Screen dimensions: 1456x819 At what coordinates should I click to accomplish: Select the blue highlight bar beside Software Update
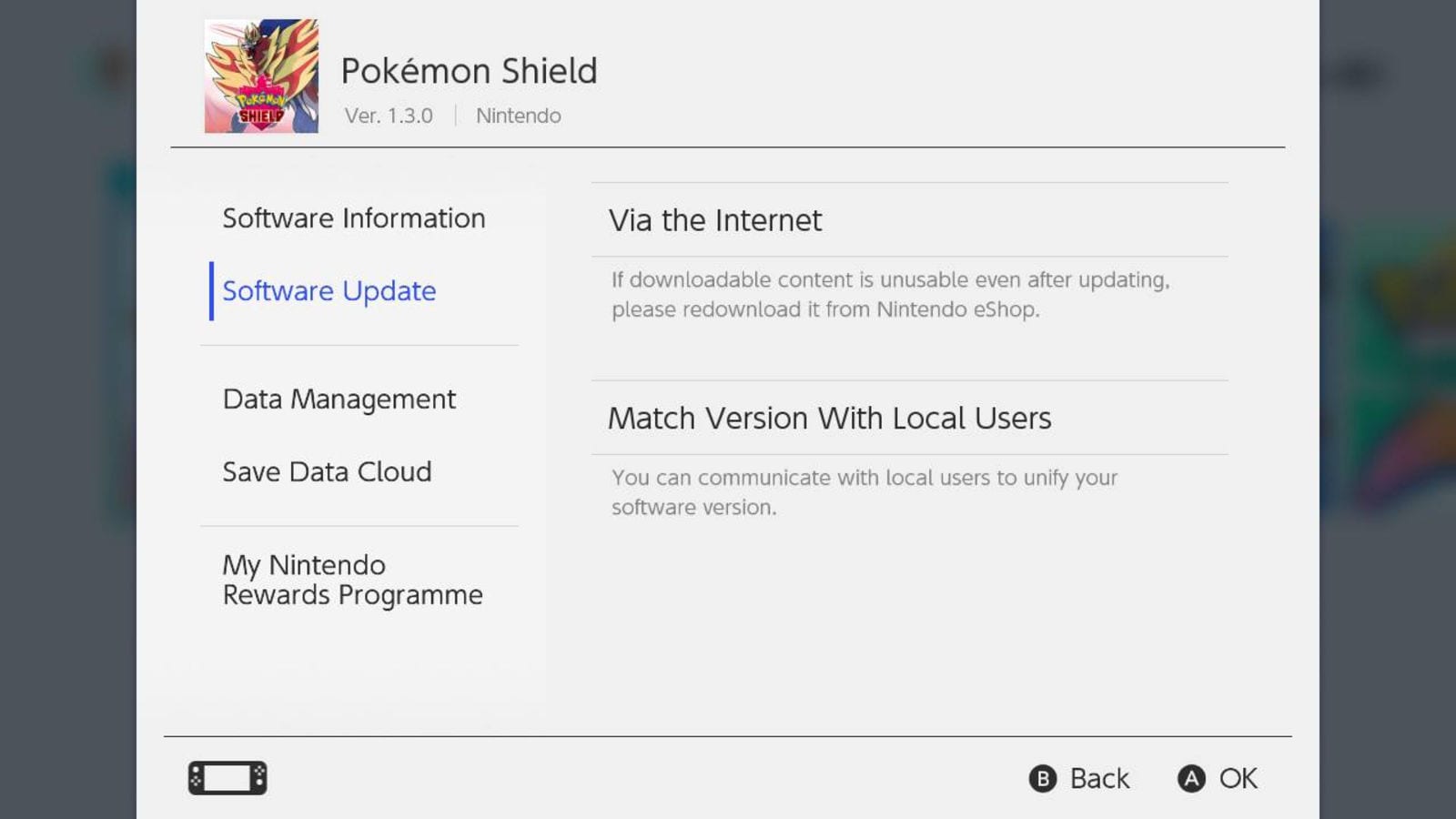(x=211, y=291)
